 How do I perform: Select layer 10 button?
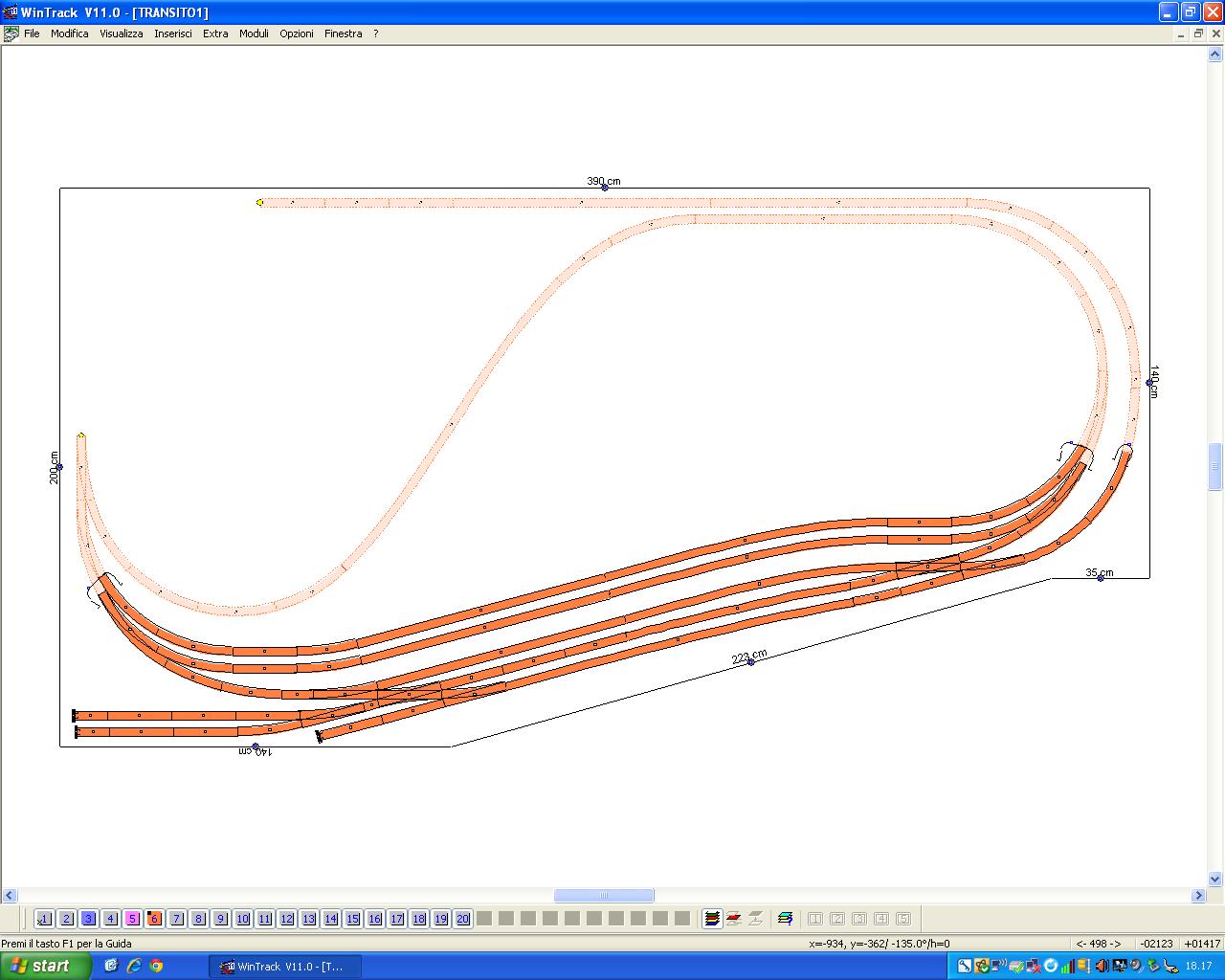[x=242, y=919]
